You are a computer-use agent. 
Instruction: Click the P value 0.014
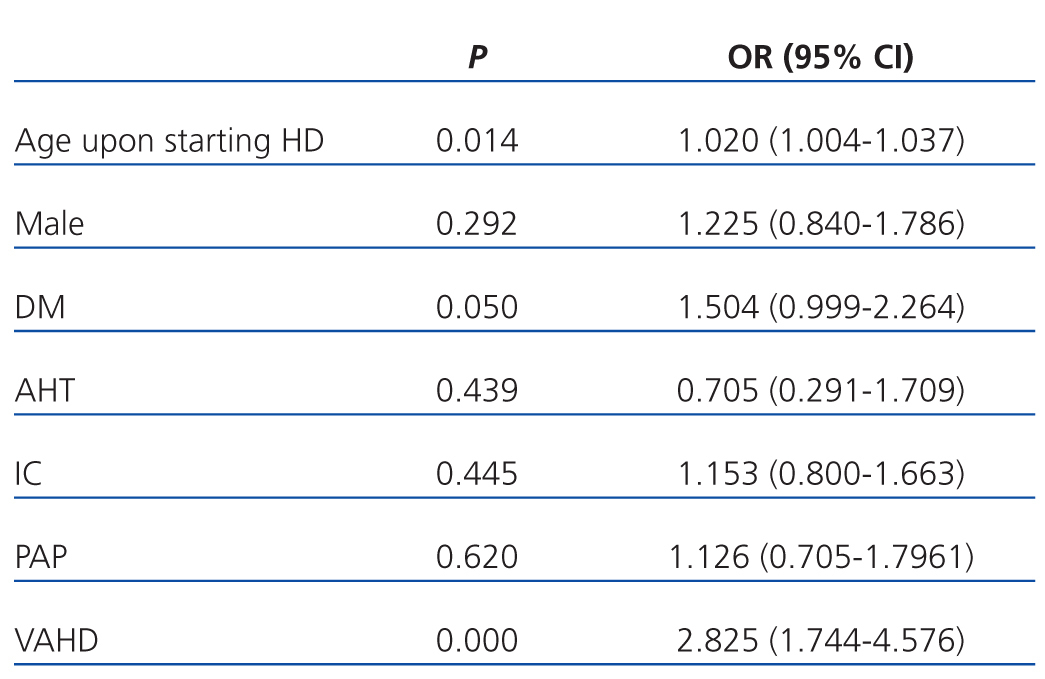pyautogui.click(x=477, y=141)
